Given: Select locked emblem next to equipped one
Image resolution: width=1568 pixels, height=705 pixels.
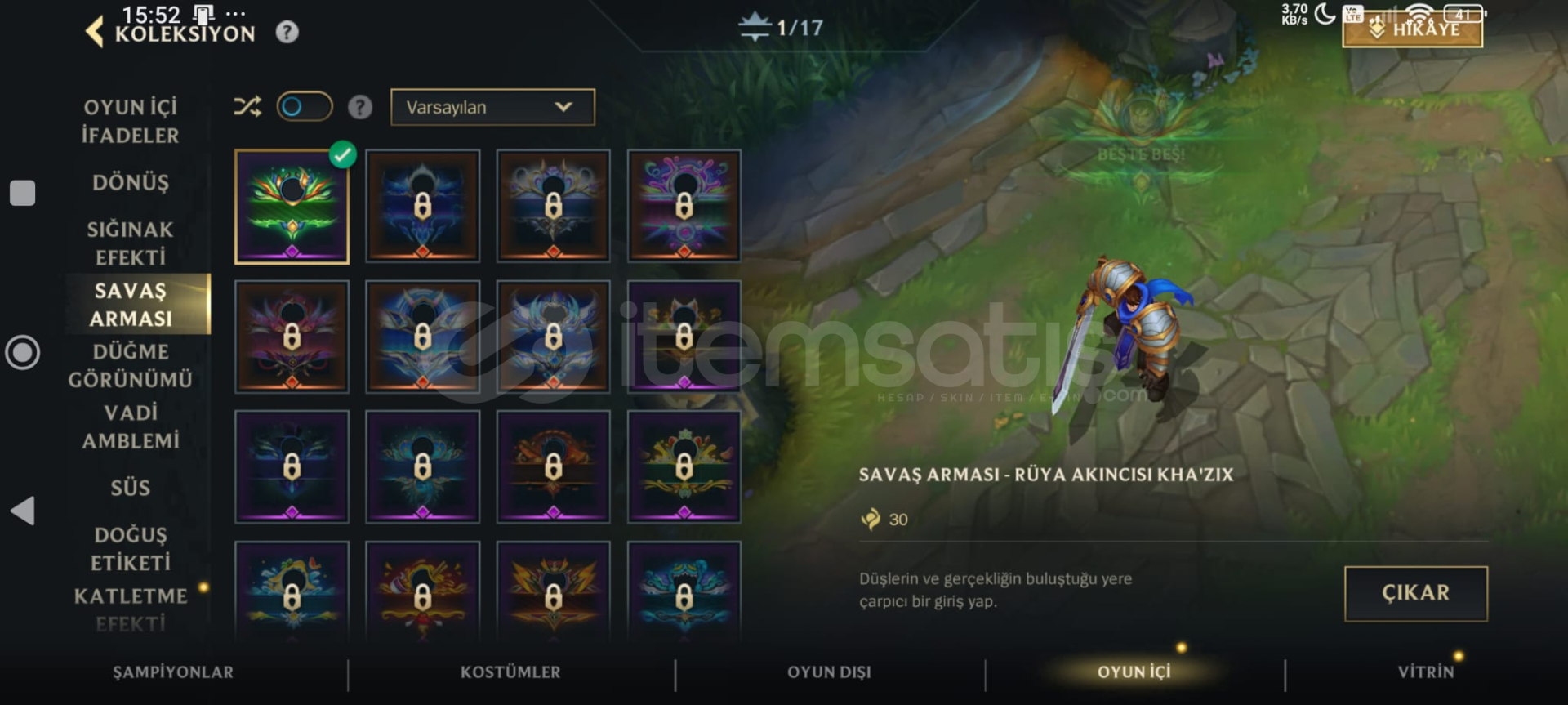Looking at the screenshot, I should (422, 207).
